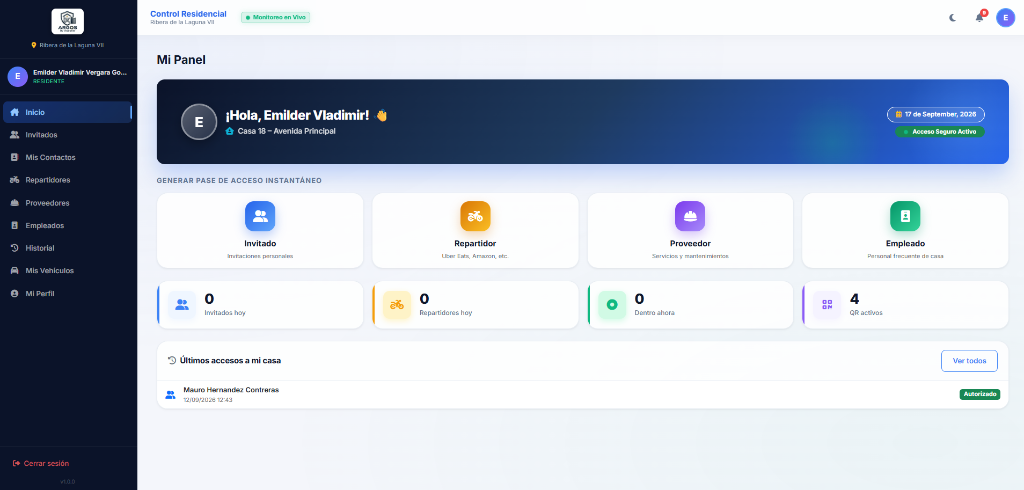The height and width of the screenshot is (490, 1024).
Task: Click Repartidores hoy label
Action: 445,313
